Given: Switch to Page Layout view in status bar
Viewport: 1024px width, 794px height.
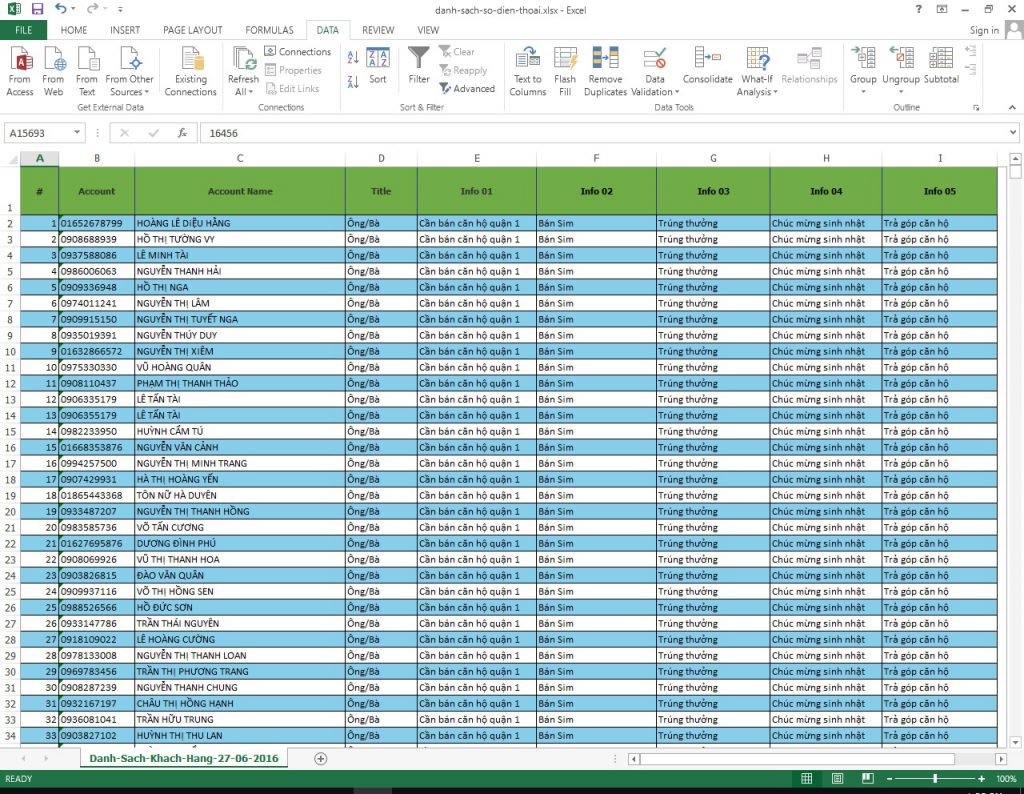Looking at the screenshot, I should pos(837,778).
